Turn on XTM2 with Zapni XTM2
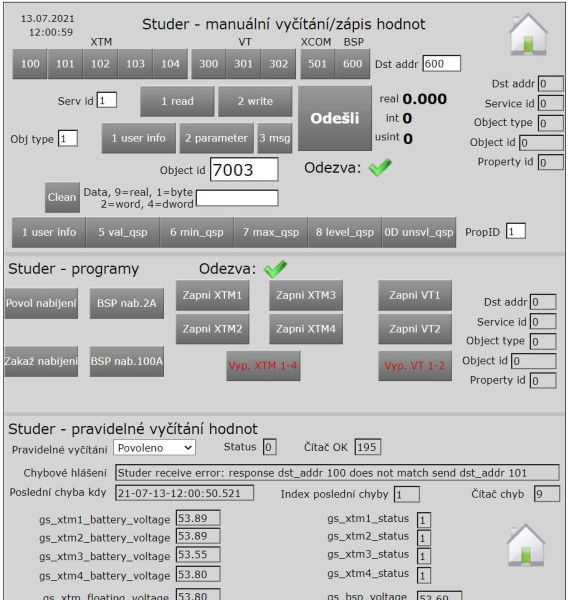Viewport: 574px width, 600px height. 212,329
